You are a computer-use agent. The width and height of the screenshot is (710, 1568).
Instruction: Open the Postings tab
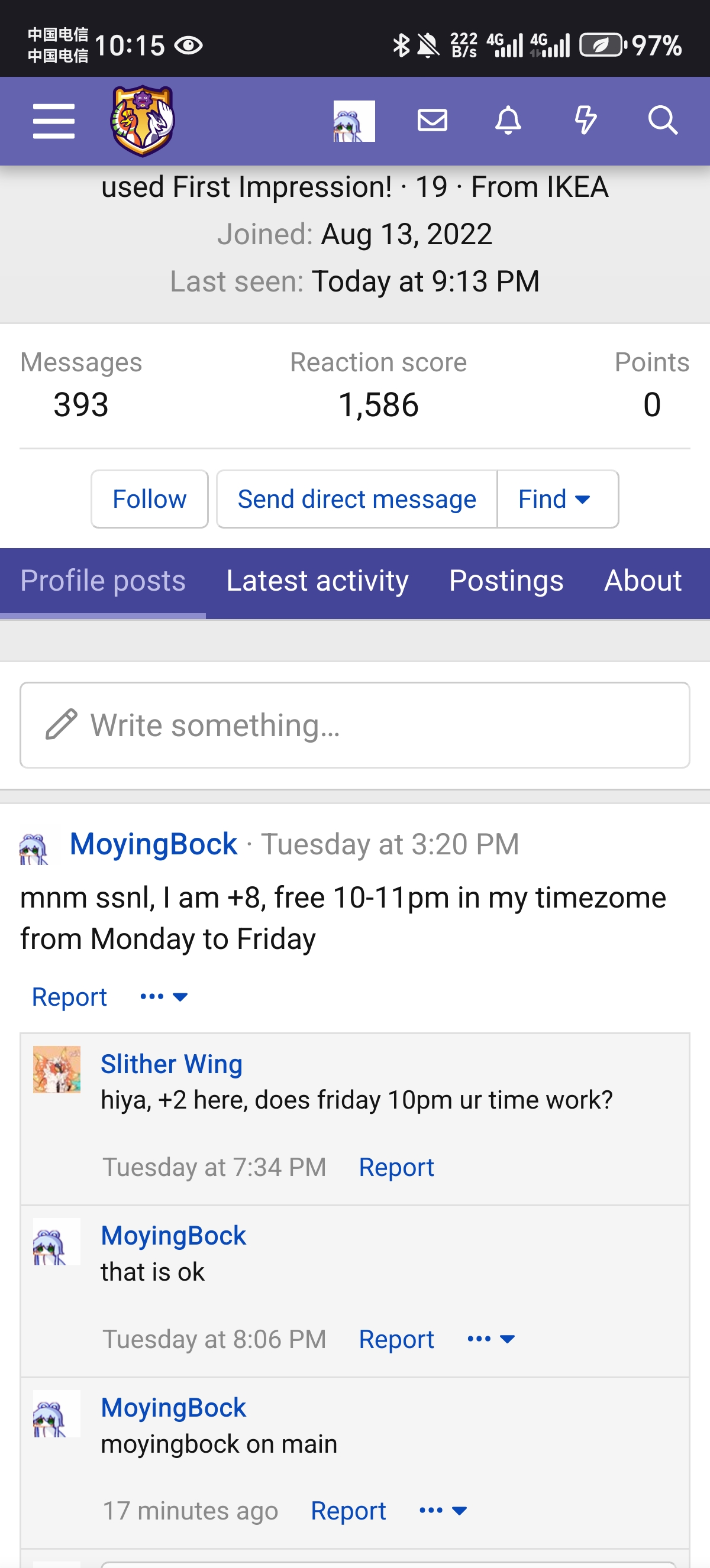point(506,581)
